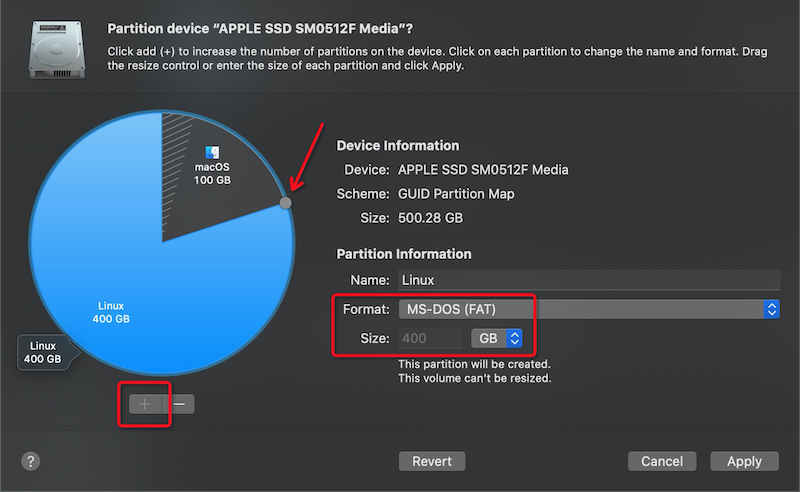Open the GB size unit dropdown
This screenshot has width=800, height=492.
point(497,339)
